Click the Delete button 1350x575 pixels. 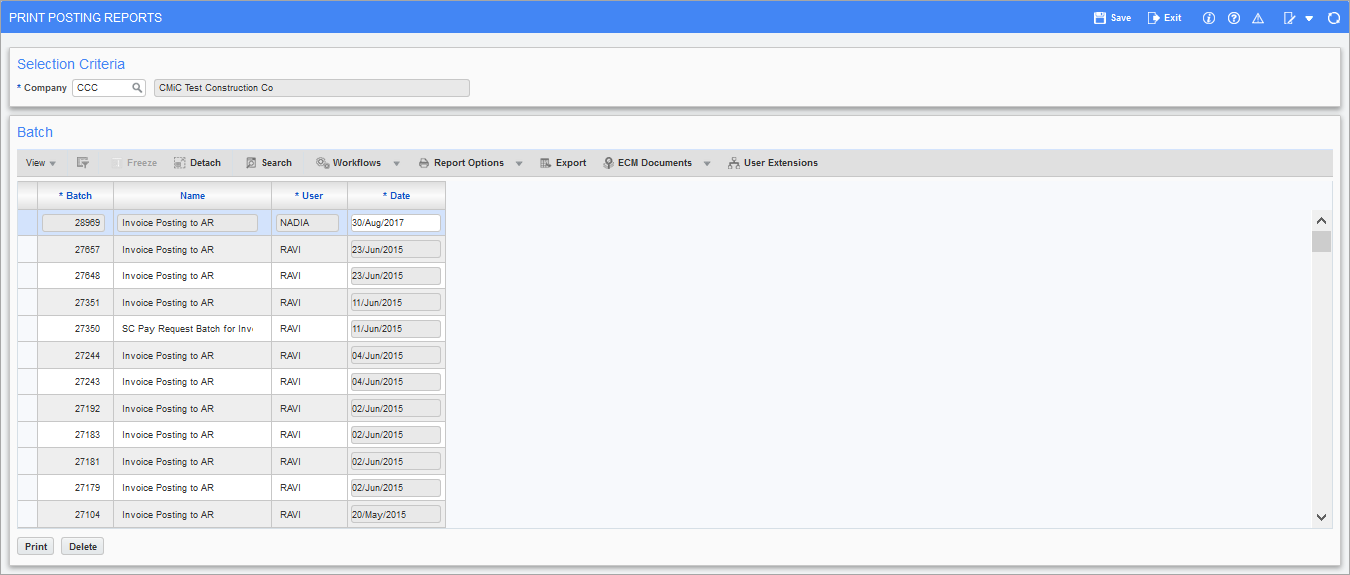pyautogui.click(x=83, y=546)
